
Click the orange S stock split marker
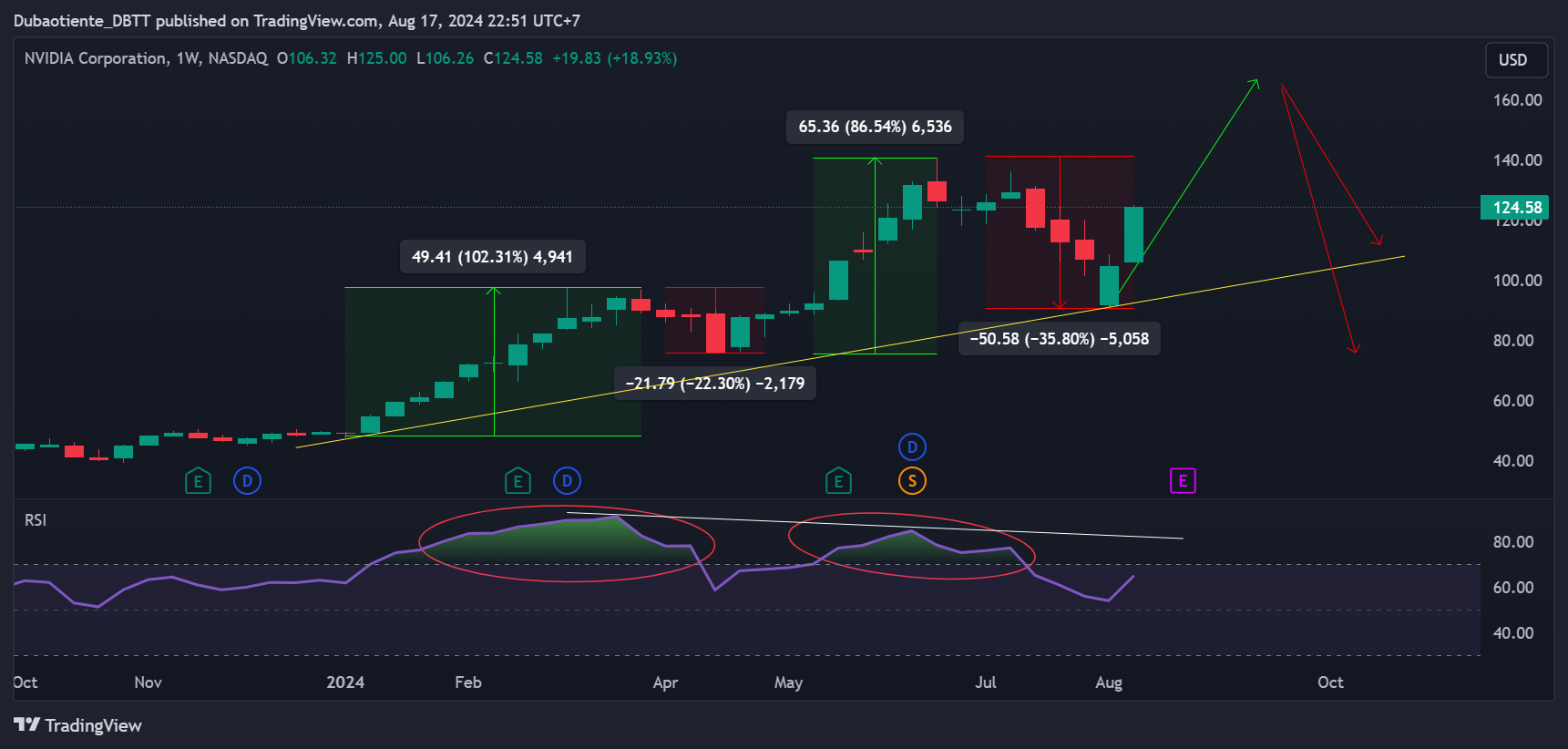pos(912,481)
